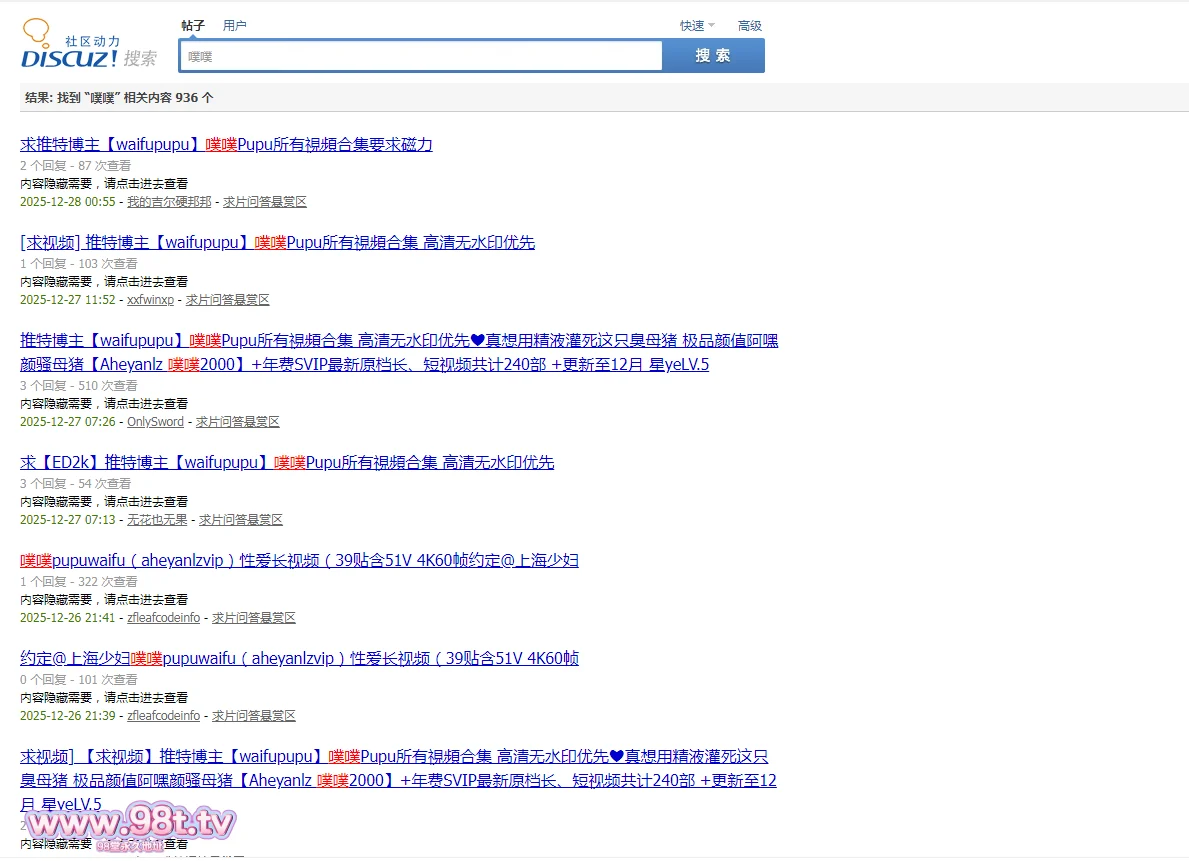
Task: Focus the search keyword input field
Action: point(420,57)
